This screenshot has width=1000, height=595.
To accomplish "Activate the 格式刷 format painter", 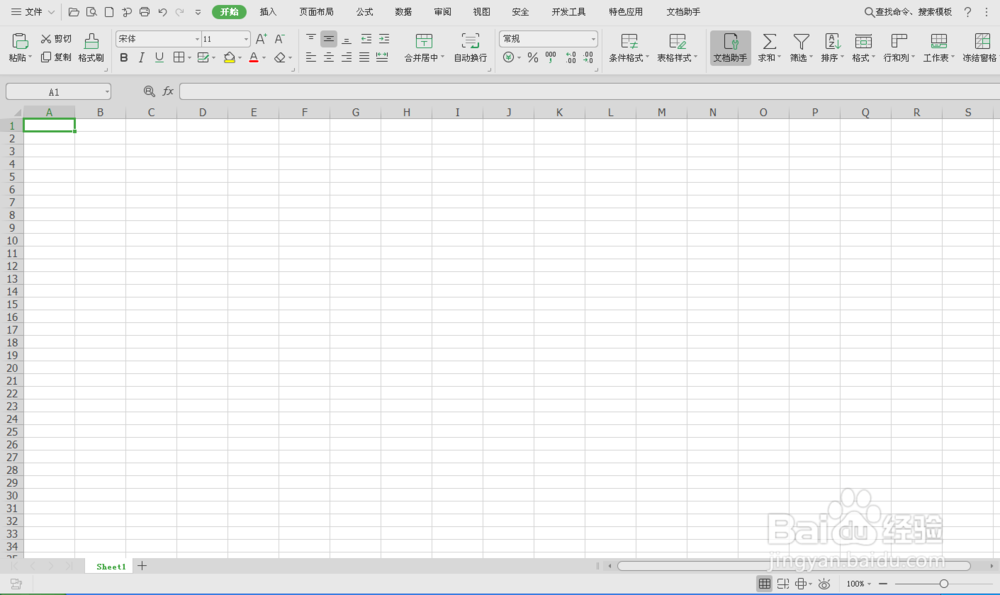I will pos(91,47).
